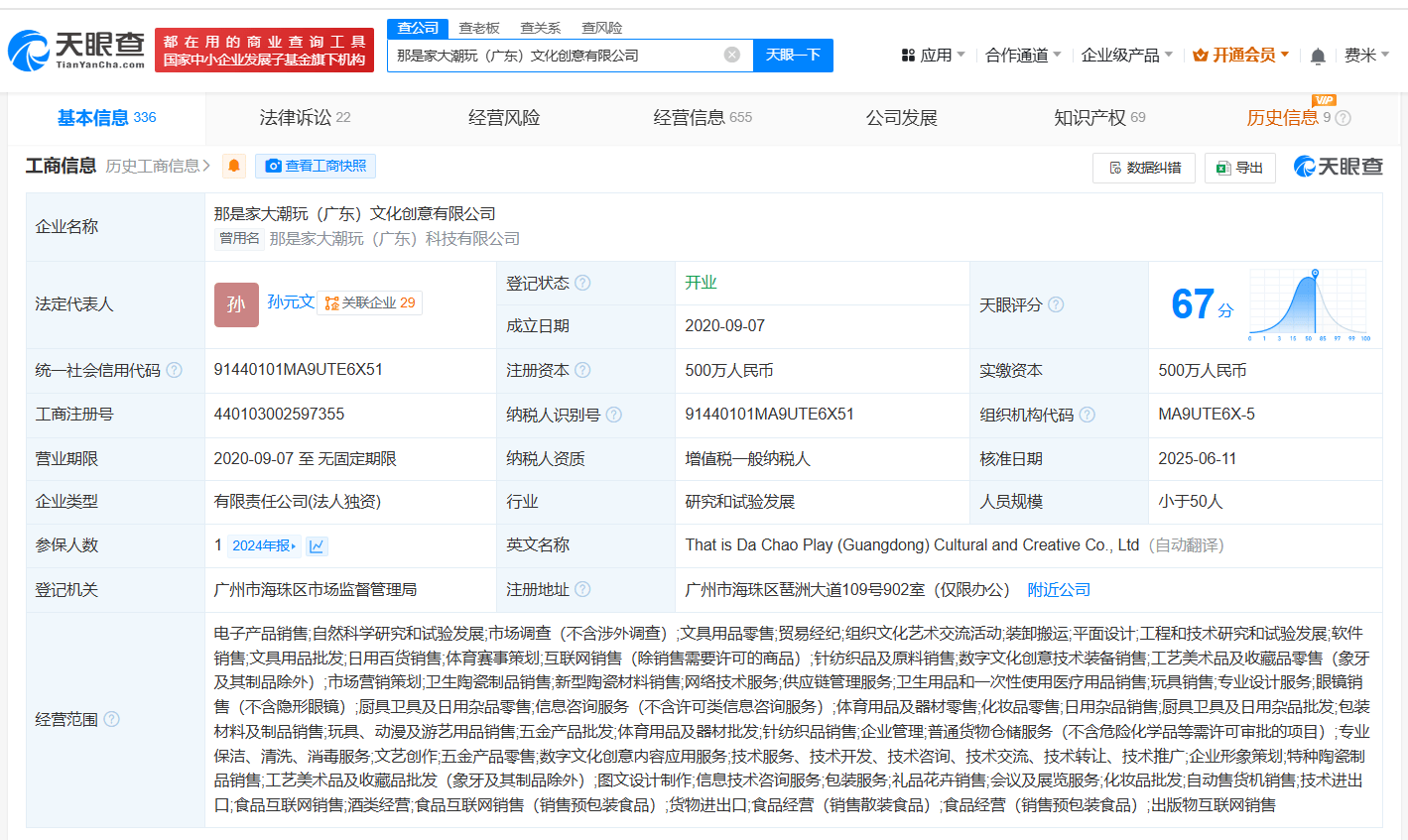Expand the 合作通道 dropdown
The height and width of the screenshot is (840, 1408).
[1023, 56]
